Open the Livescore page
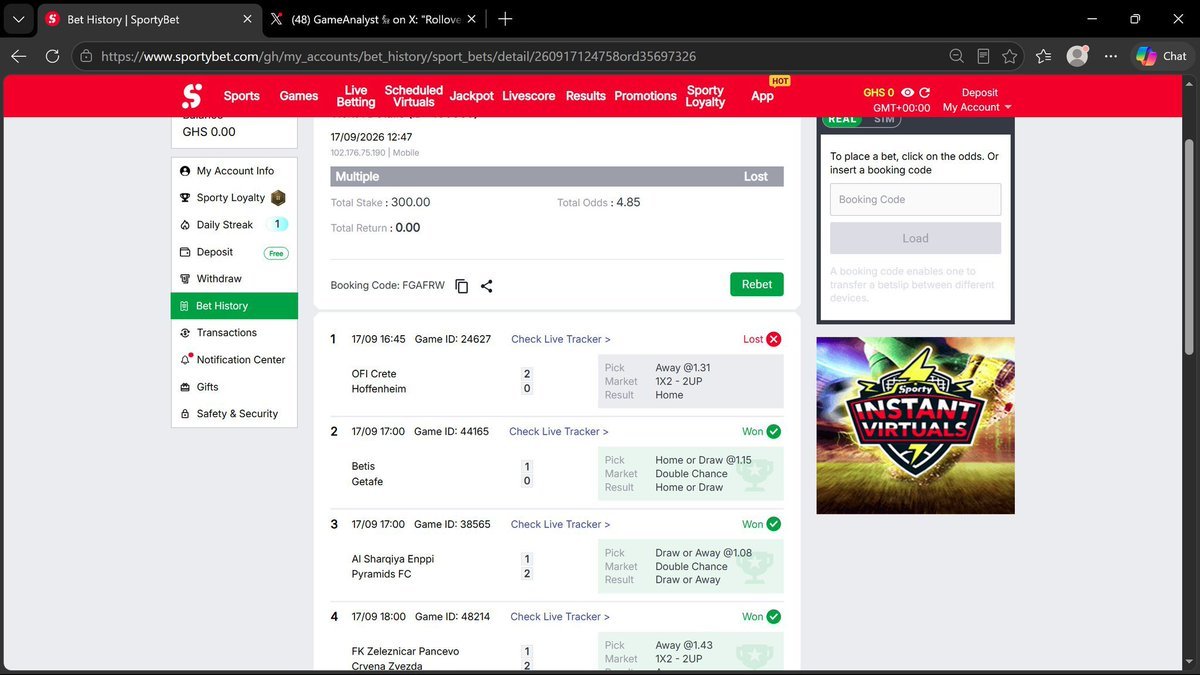Viewport: 1200px width, 675px height. 528,96
